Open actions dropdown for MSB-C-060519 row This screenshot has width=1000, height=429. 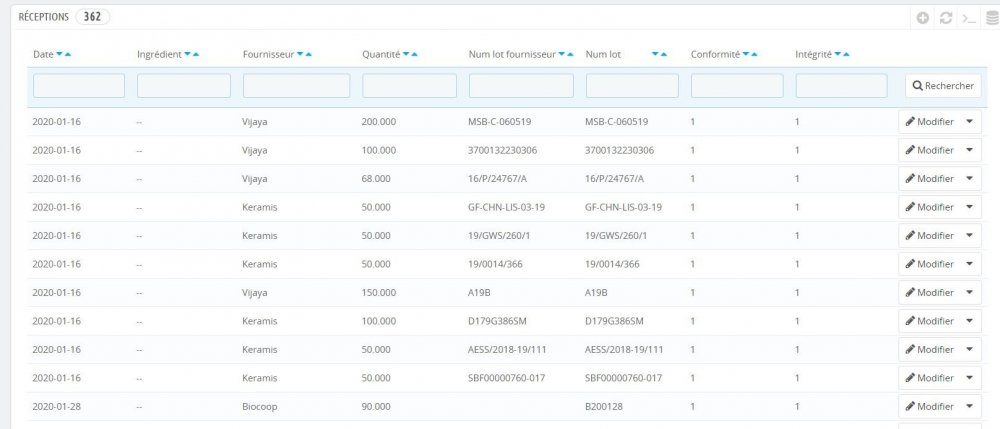coord(969,122)
